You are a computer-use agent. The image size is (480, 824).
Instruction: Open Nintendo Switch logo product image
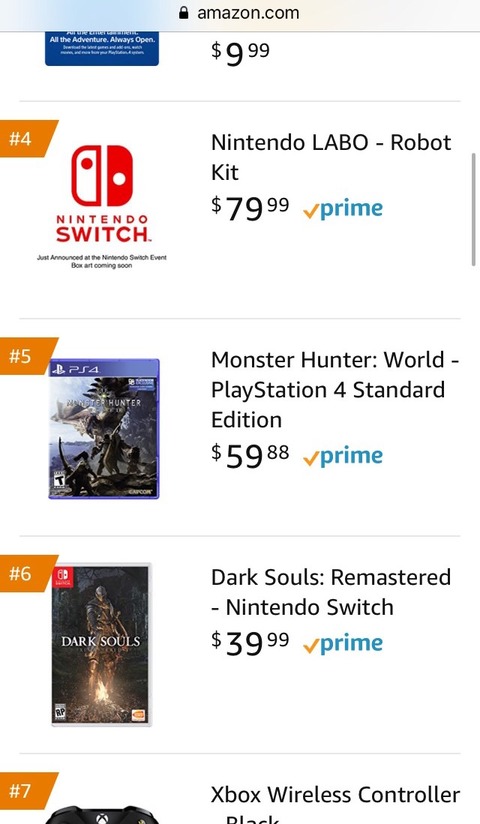click(102, 207)
